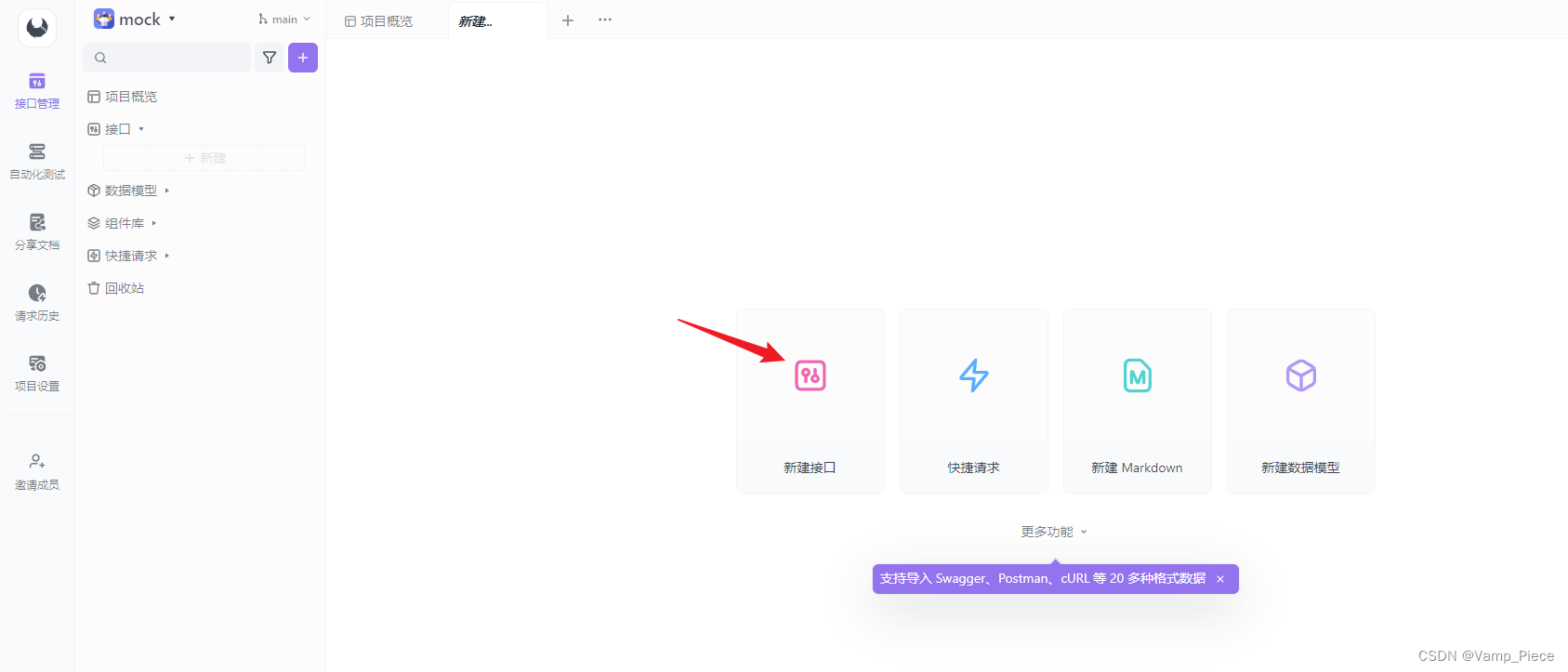
Task: Focus the sidebar search field
Action: pyautogui.click(x=167, y=58)
